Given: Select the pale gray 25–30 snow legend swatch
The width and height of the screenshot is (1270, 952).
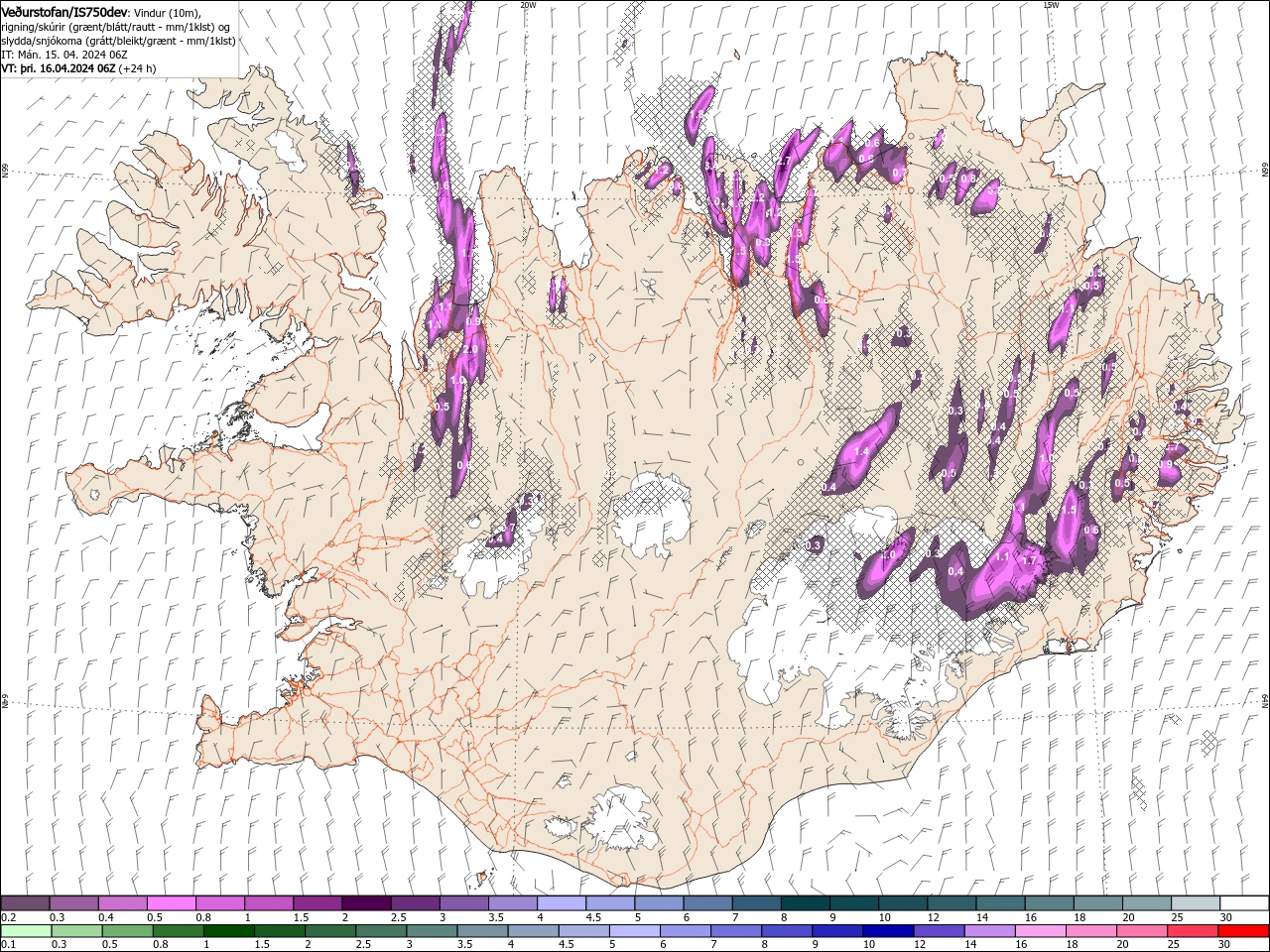Looking at the screenshot, I should pos(1195,902).
